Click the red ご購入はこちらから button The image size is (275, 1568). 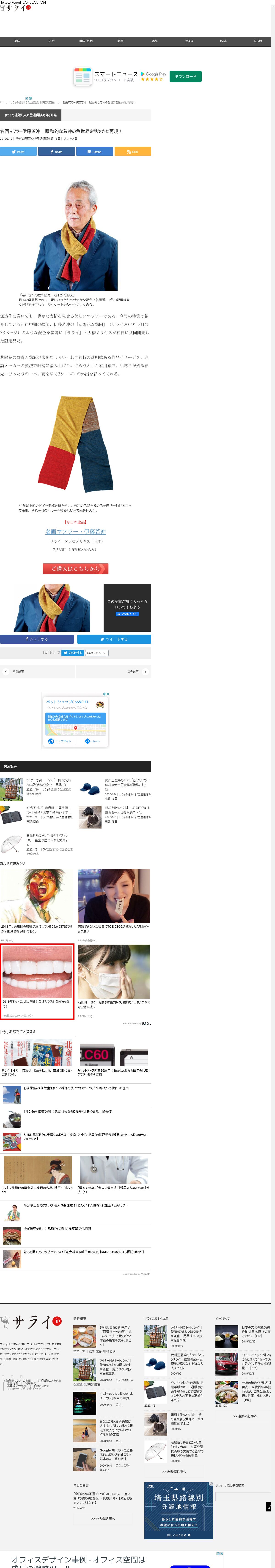(76, 568)
